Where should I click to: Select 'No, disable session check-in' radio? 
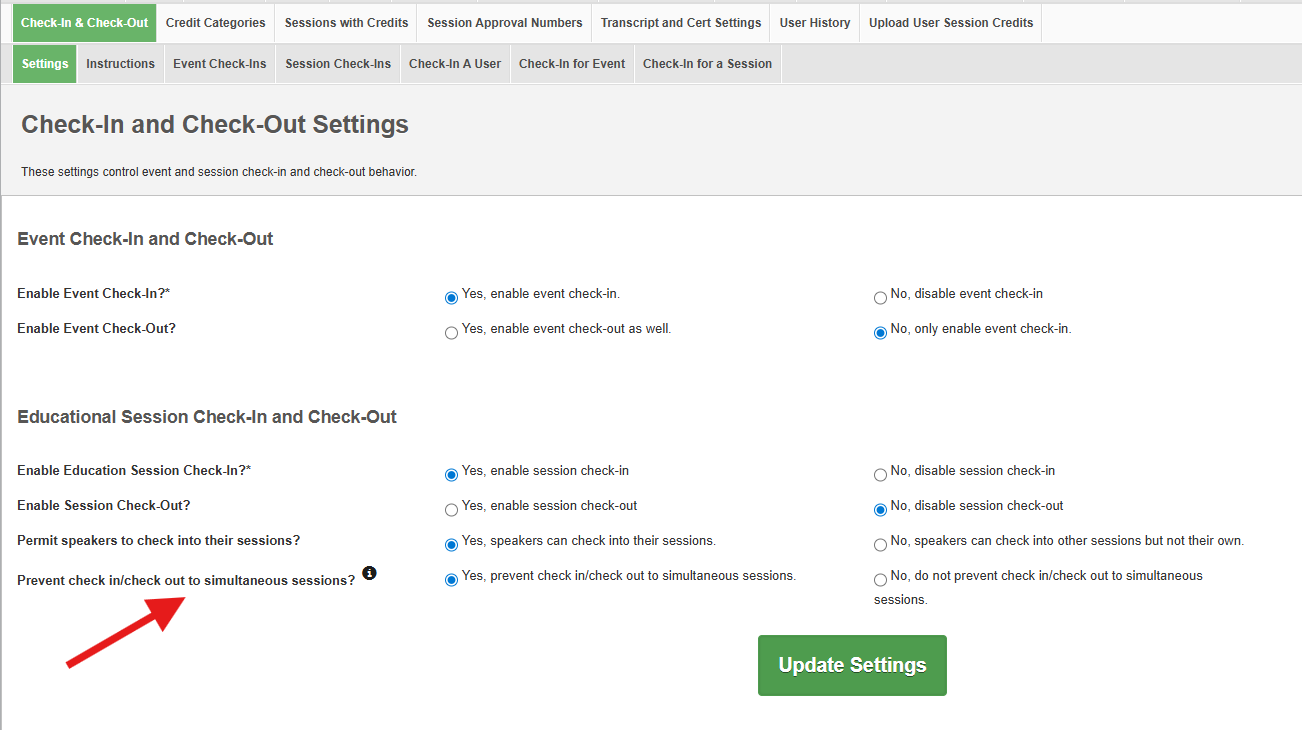tap(880, 475)
